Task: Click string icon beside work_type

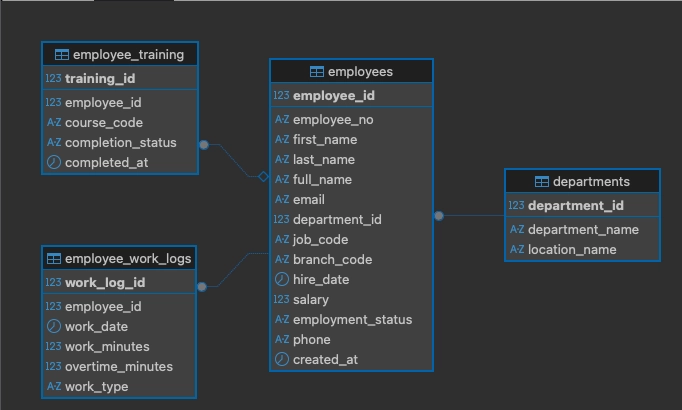Action: click(x=54, y=386)
